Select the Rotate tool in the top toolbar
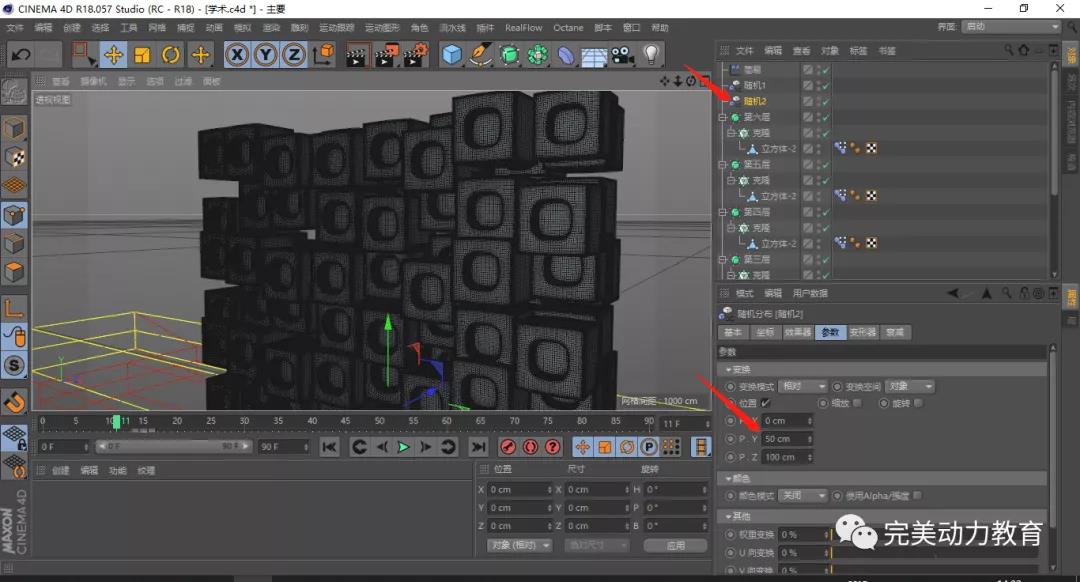Viewport: 1080px width, 582px height. pos(171,54)
